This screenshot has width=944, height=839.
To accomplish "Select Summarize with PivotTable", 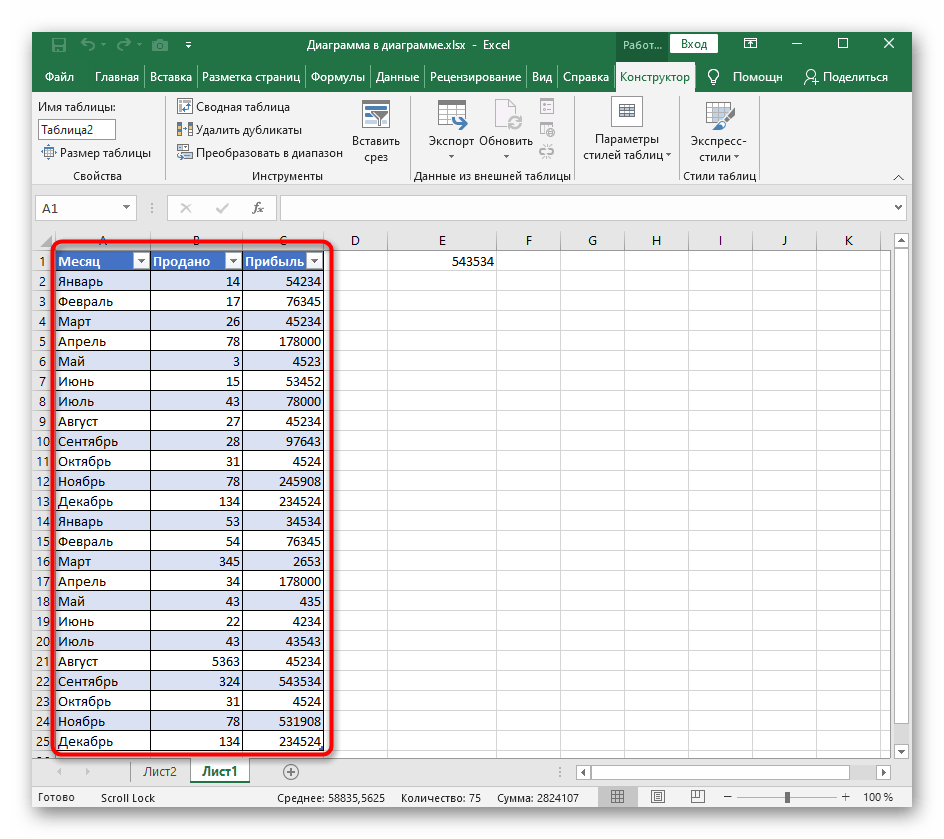I will [233, 107].
